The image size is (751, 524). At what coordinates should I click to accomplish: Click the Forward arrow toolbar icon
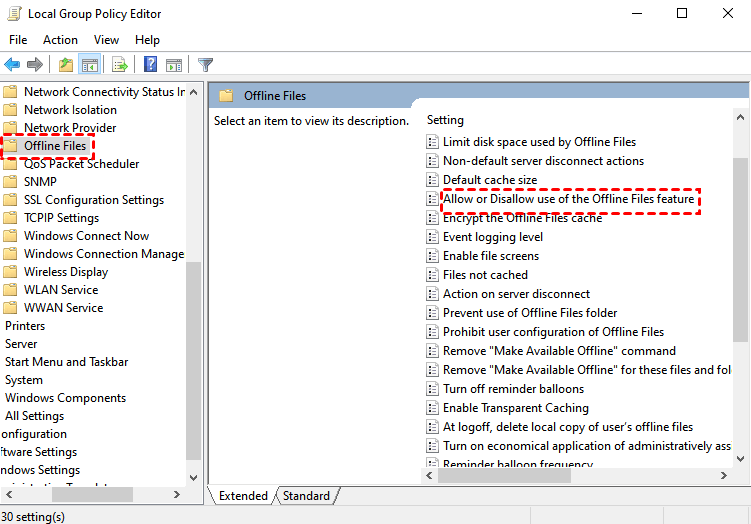35,65
